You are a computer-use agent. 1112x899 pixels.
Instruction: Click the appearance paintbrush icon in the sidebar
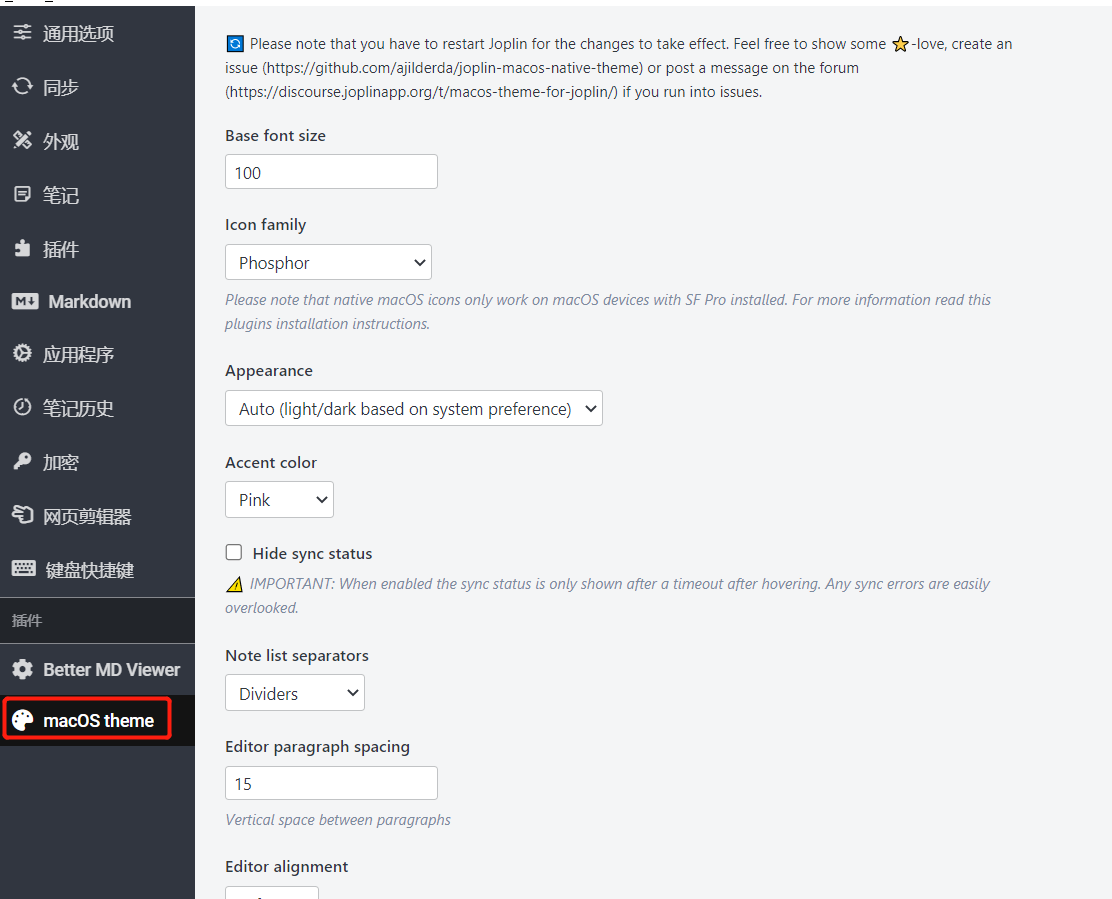pos(22,141)
